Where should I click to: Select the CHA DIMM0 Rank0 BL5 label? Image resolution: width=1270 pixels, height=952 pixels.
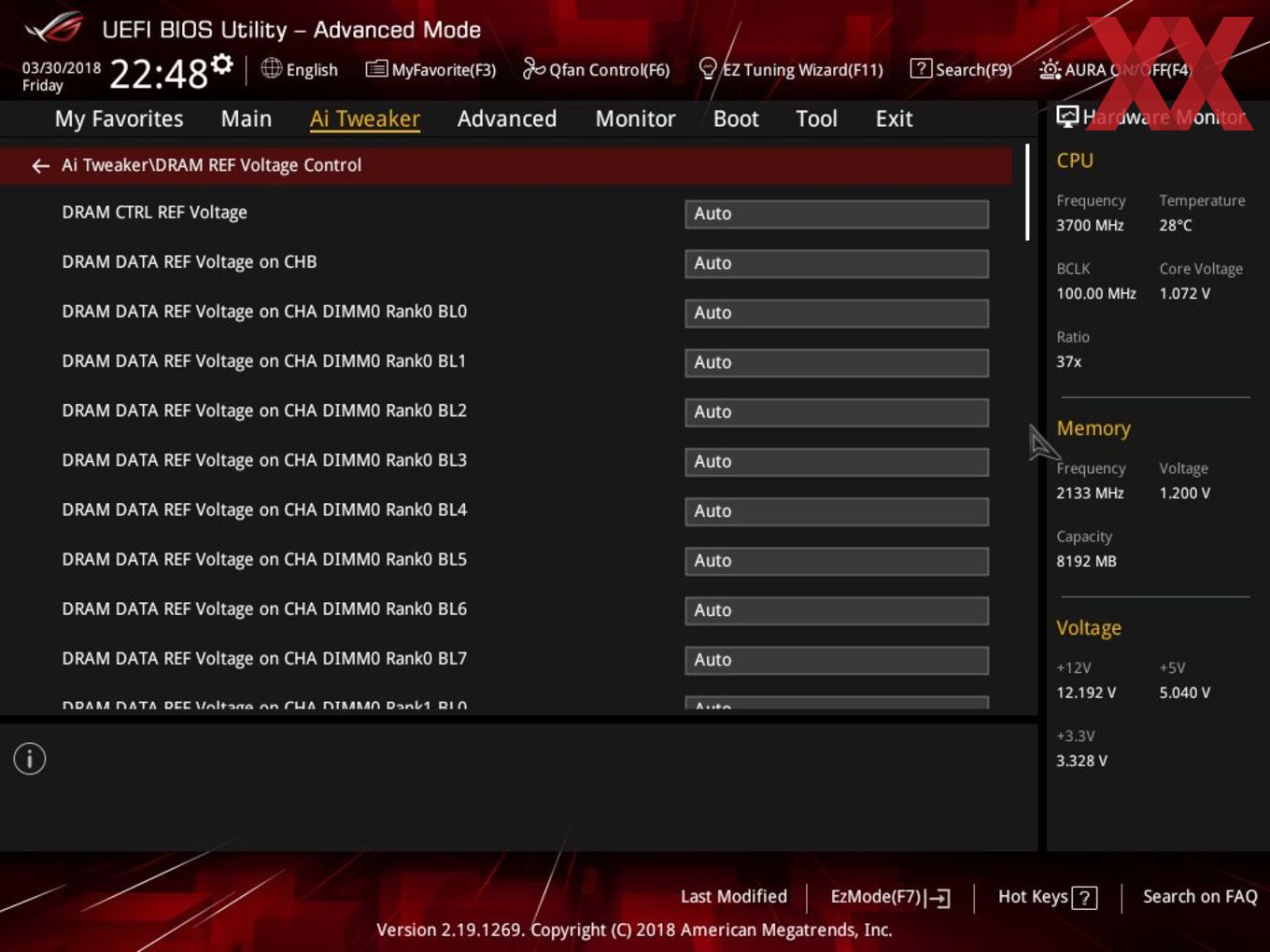coord(264,558)
